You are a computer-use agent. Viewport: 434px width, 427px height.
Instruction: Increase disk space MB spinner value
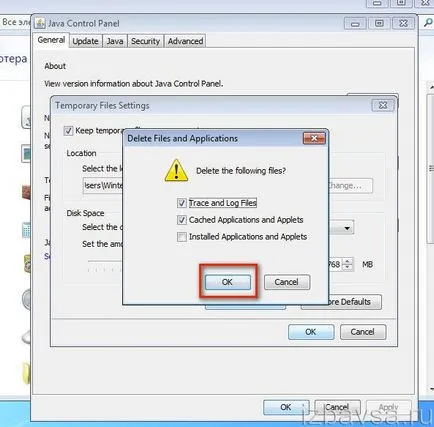click(x=348, y=261)
